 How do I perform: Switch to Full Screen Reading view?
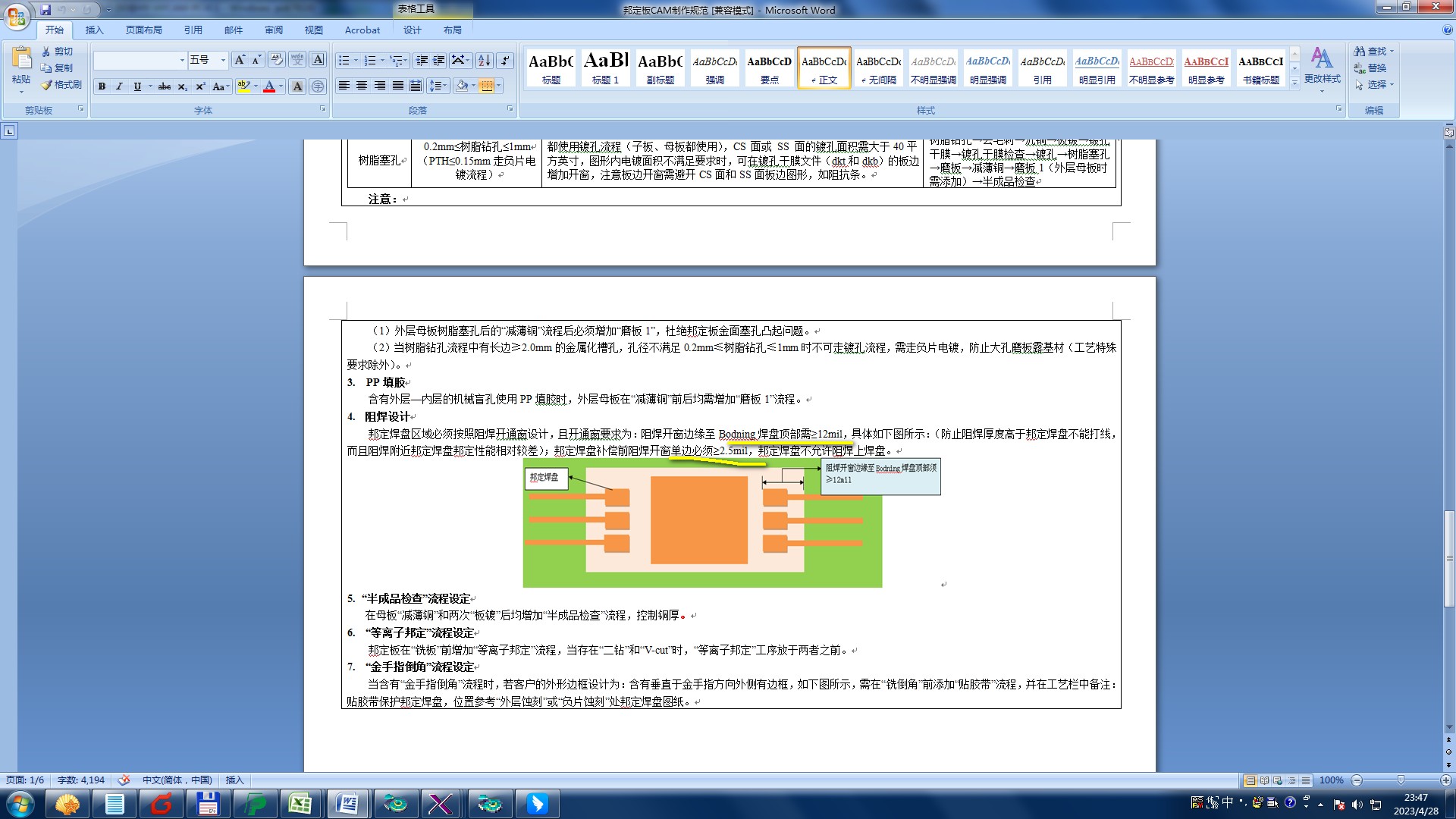click(x=1264, y=780)
